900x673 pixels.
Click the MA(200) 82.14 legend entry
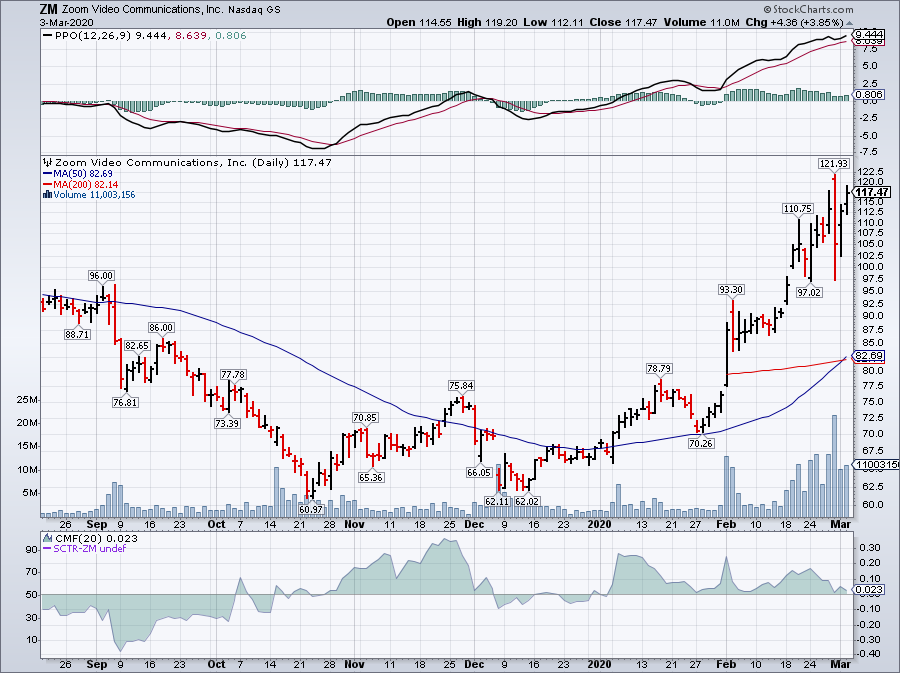[86, 184]
